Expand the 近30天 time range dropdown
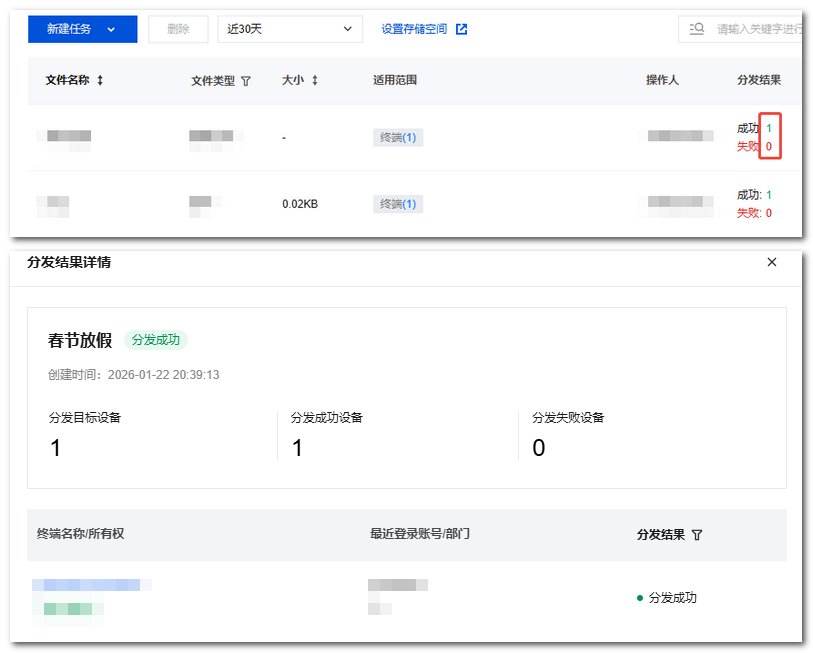Image resolution: width=813 pixels, height=653 pixels. pyautogui.click(x=290, y=29)
